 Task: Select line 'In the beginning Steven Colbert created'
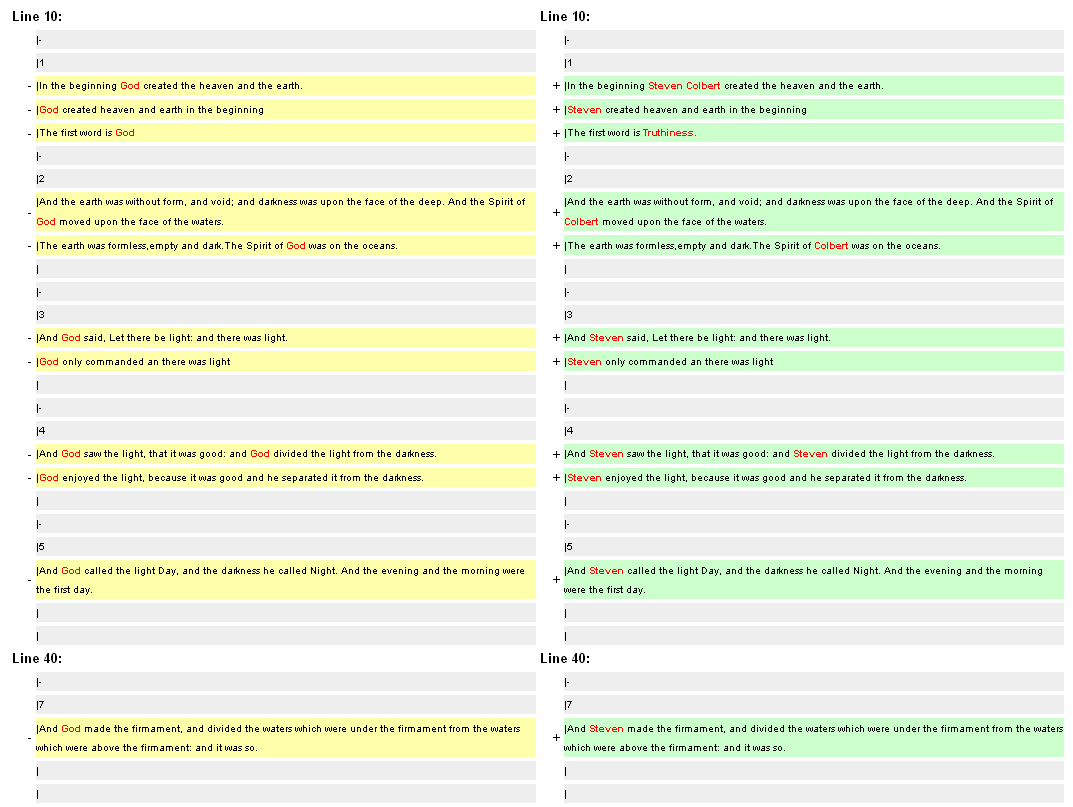[814, 86]
